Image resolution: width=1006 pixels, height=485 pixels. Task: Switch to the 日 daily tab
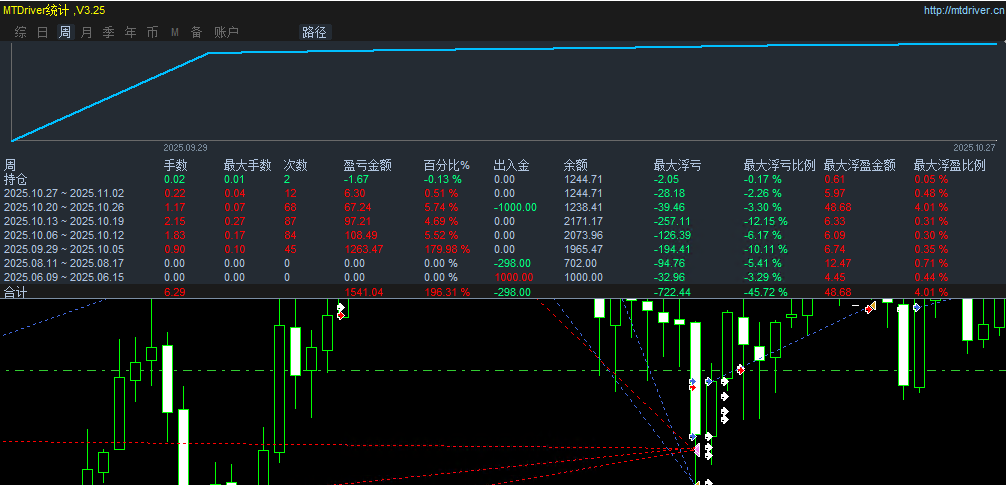[x=42, y=32]
